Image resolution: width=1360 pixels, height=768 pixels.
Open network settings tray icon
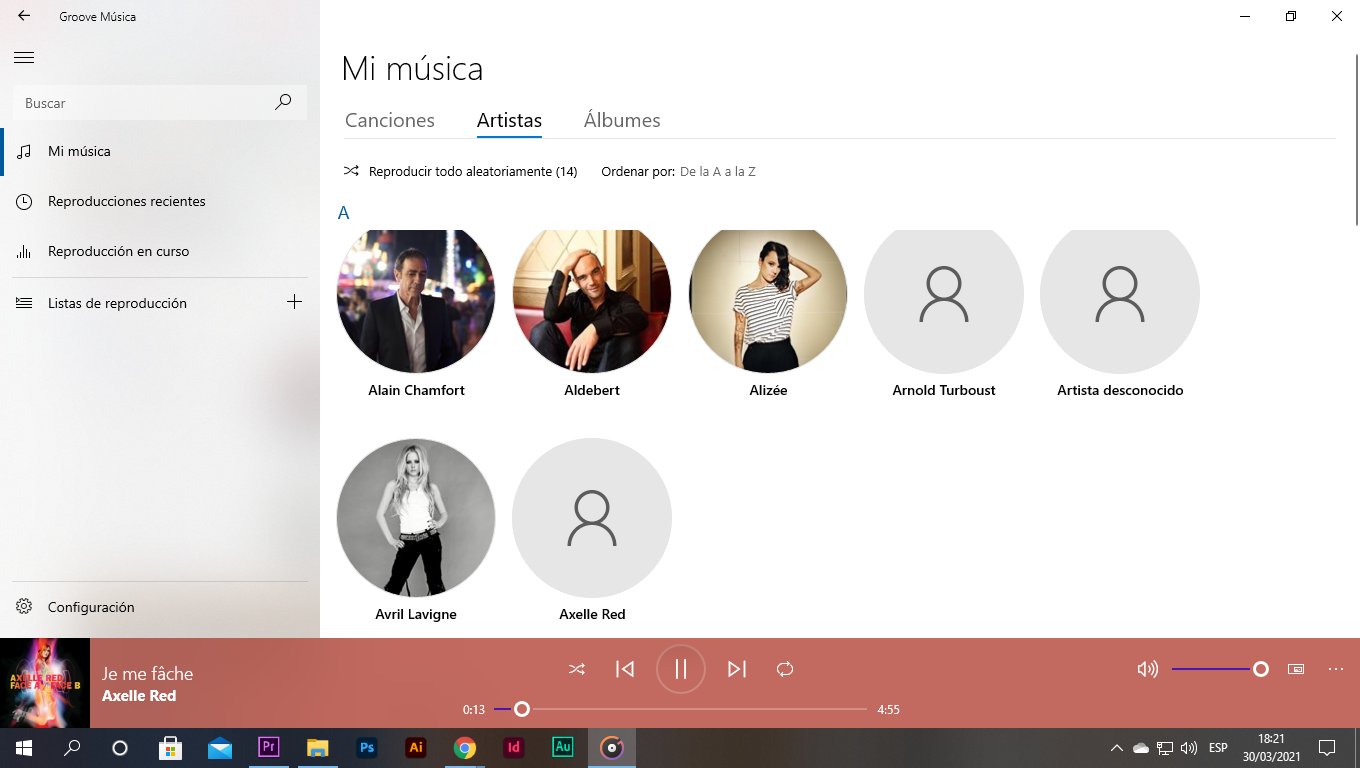(1165, 748)
